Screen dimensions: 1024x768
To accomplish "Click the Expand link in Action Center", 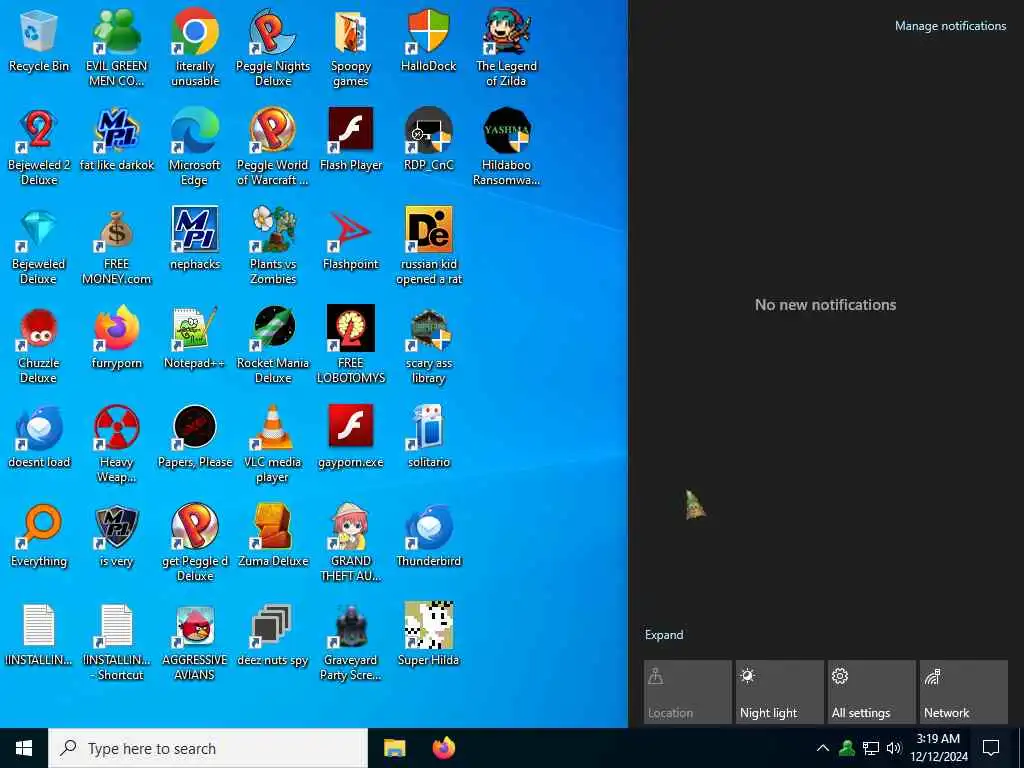I will click(x=664, y=635).
